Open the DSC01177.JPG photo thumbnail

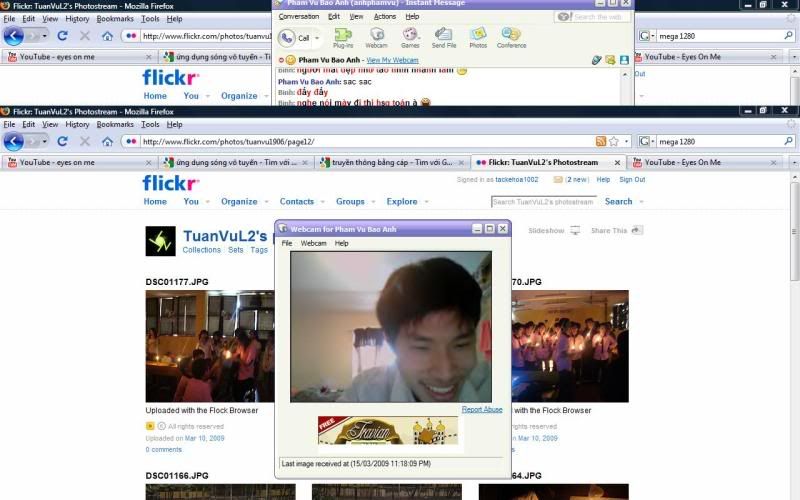tap(203, 346)
